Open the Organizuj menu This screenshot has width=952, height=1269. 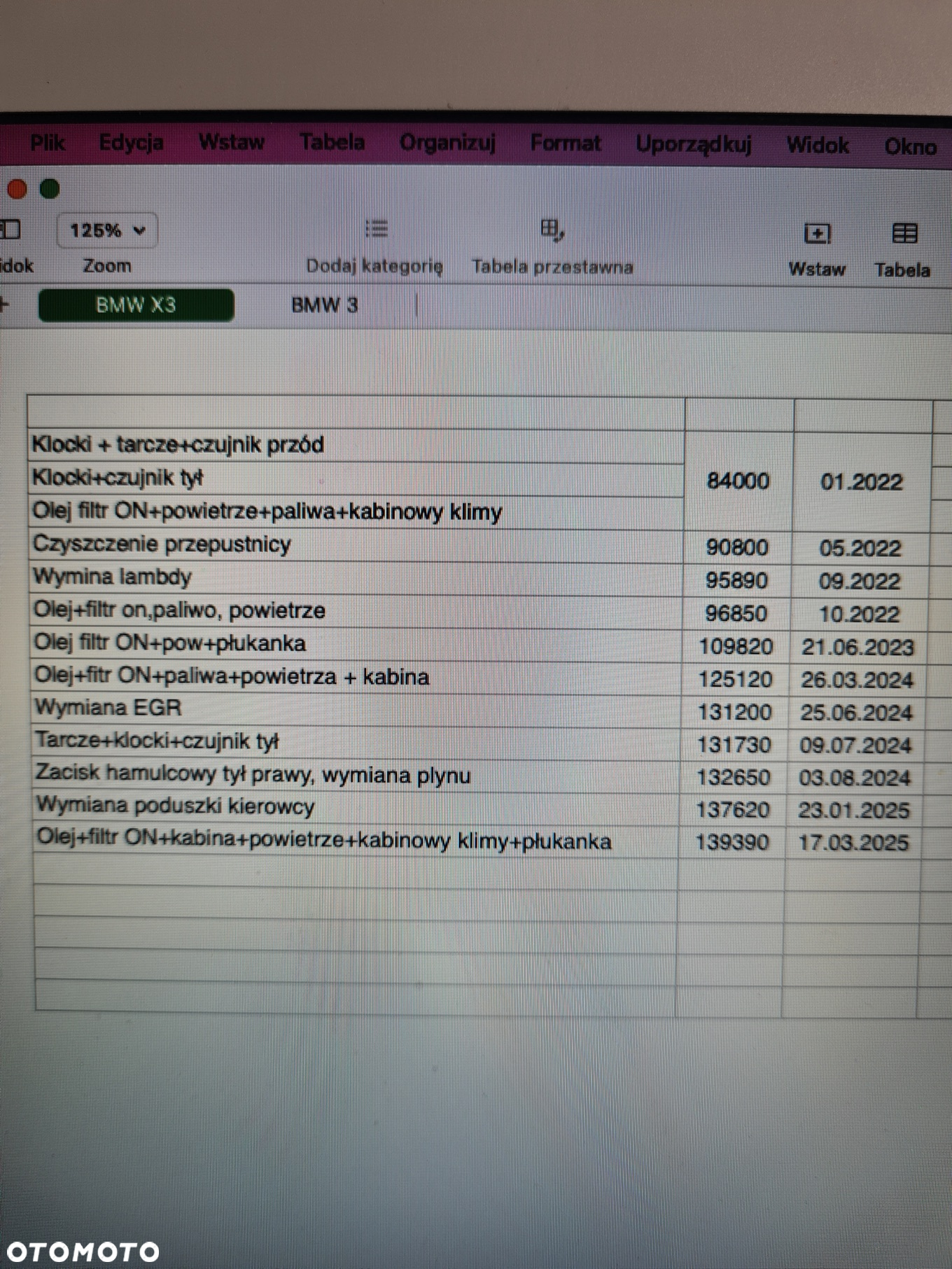(447, 143)
